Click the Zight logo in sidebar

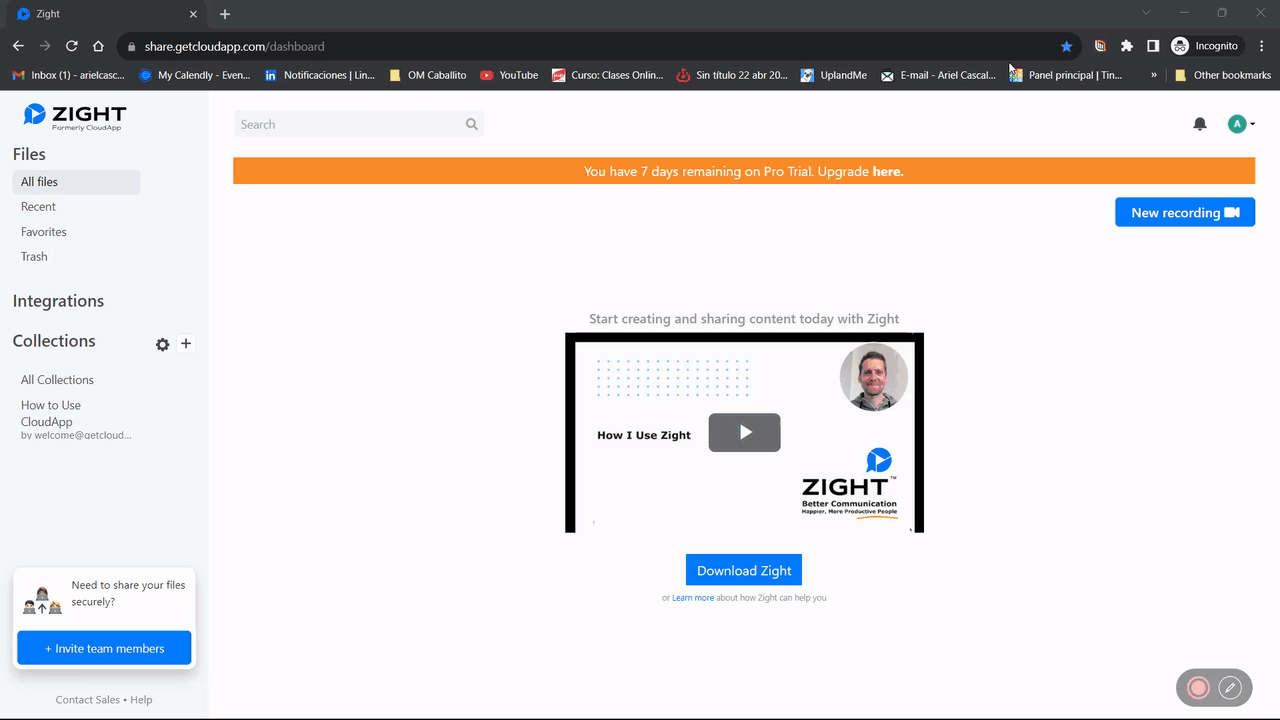pyautogui.click(x=75, y=117)
